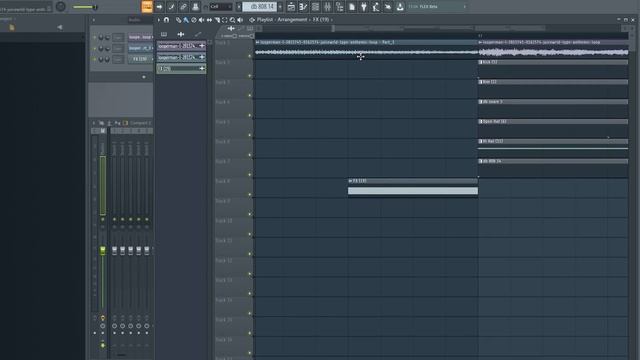Image resolution: width=640 pixels, height=360 pixels.
Task: Select the Zoom magnifier tool in playlist
Action: tap(232, 20)
